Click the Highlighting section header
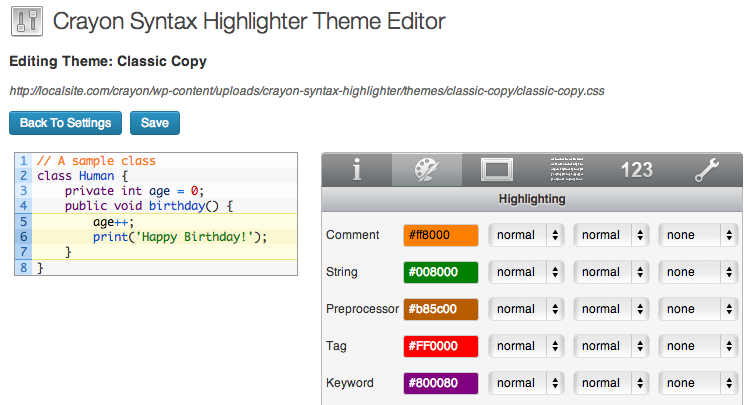This screenshot has width=754, height=405. click(x=532, y=199)
